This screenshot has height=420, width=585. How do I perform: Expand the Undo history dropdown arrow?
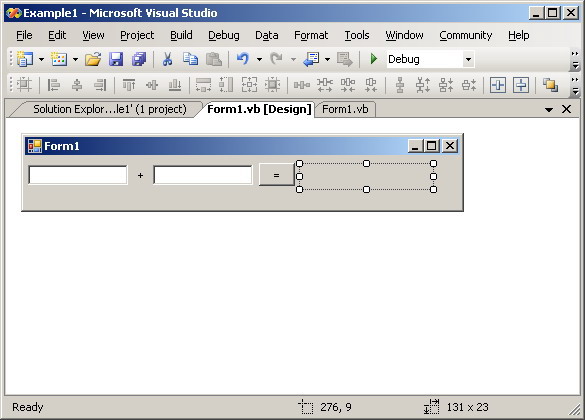[259, 59]
